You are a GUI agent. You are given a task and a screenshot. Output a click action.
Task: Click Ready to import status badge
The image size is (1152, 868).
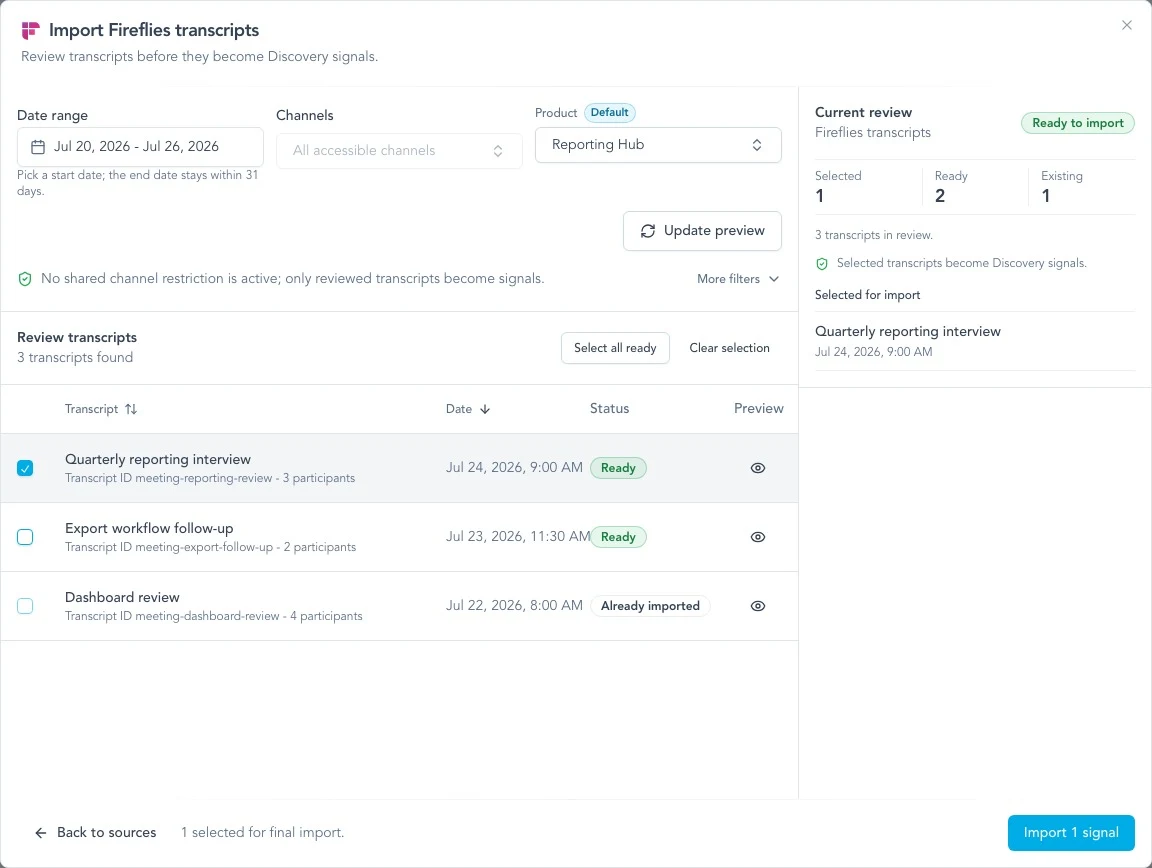(1077, 123)
